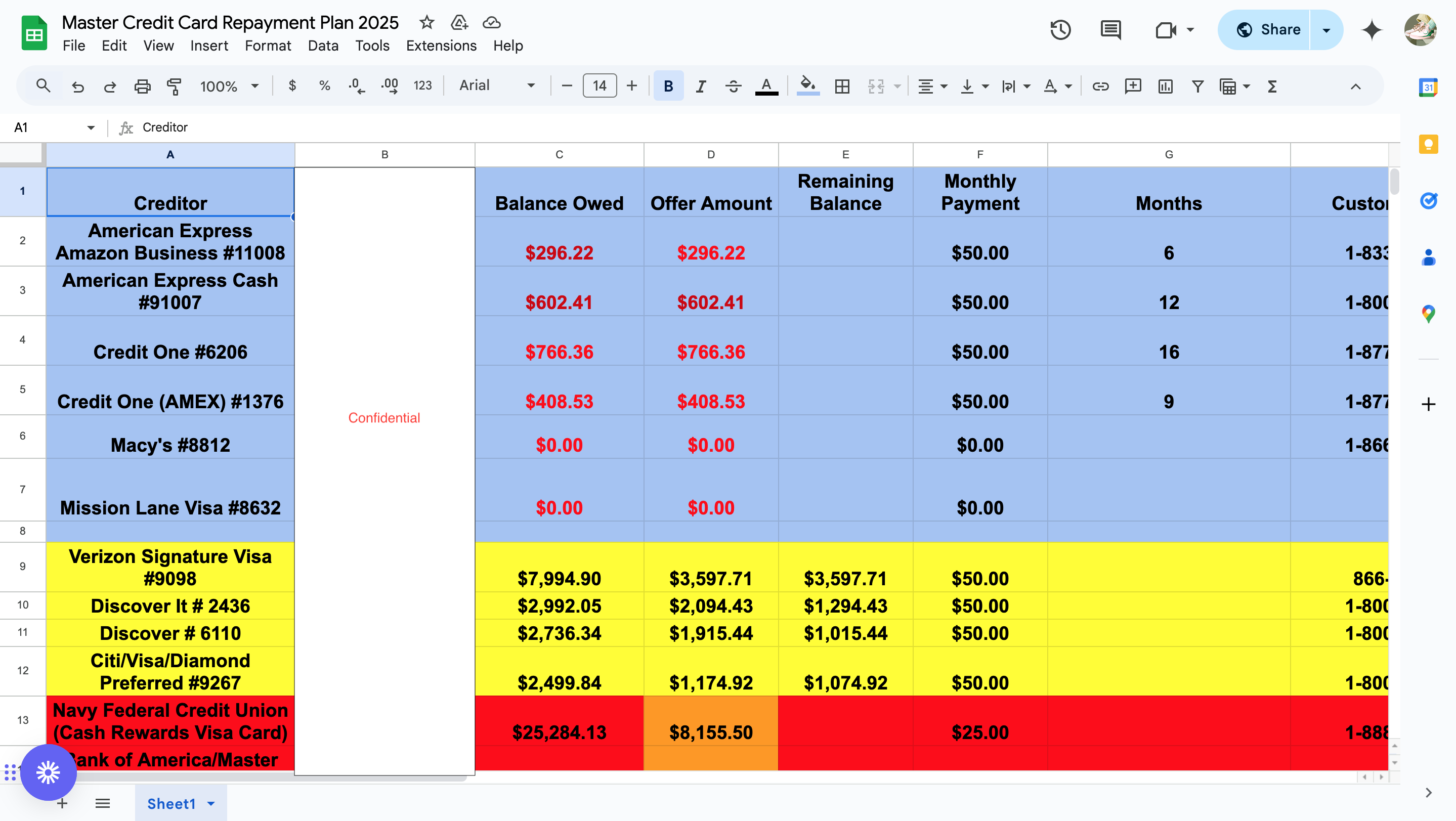Open the Format menu
The width and height of the screenshot is (1456, 821).
[x=267, y=45]
